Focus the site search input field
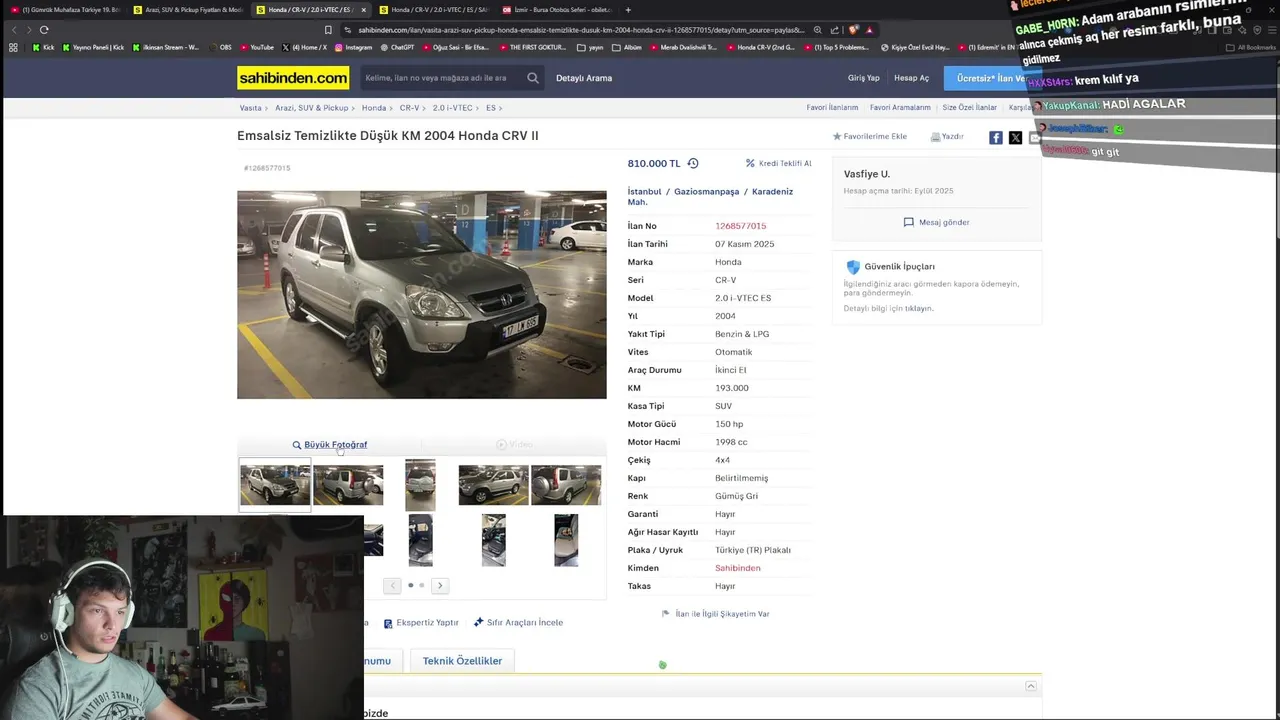Image resolution: width=1280 pixels, height=720 pixels. [x=440, y=78]
